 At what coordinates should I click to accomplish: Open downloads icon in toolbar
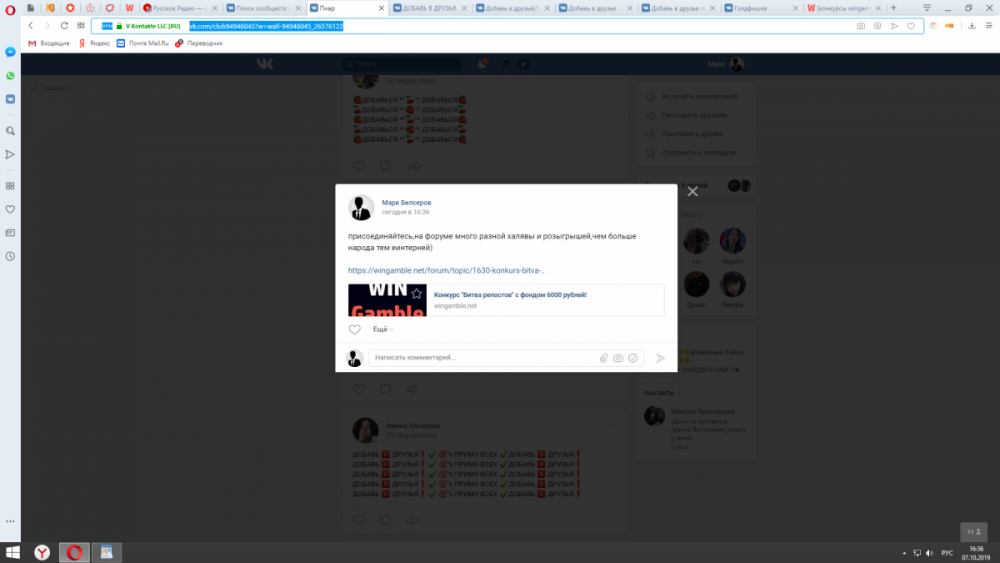click(972, 26)
